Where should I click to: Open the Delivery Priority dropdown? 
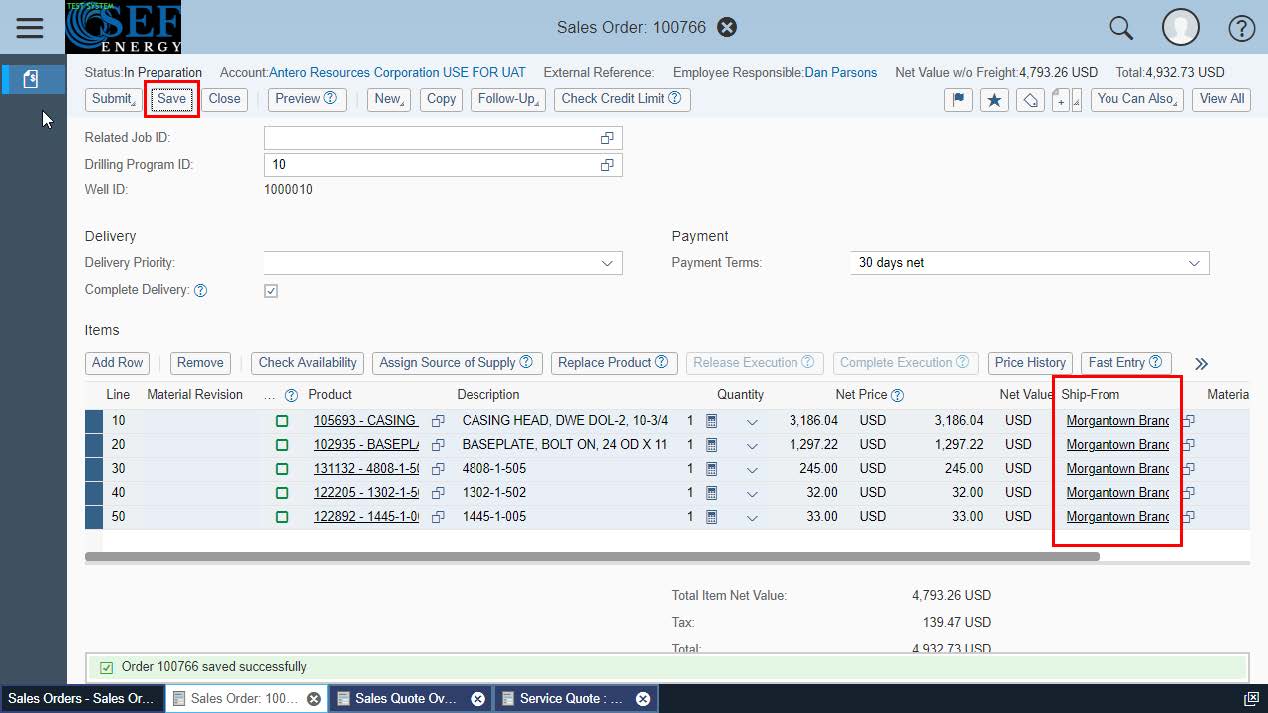click(x=607, y=263)
